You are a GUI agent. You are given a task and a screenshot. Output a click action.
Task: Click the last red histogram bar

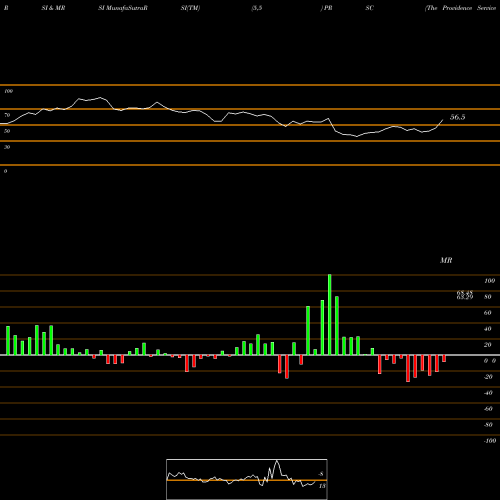coord(444,358)
